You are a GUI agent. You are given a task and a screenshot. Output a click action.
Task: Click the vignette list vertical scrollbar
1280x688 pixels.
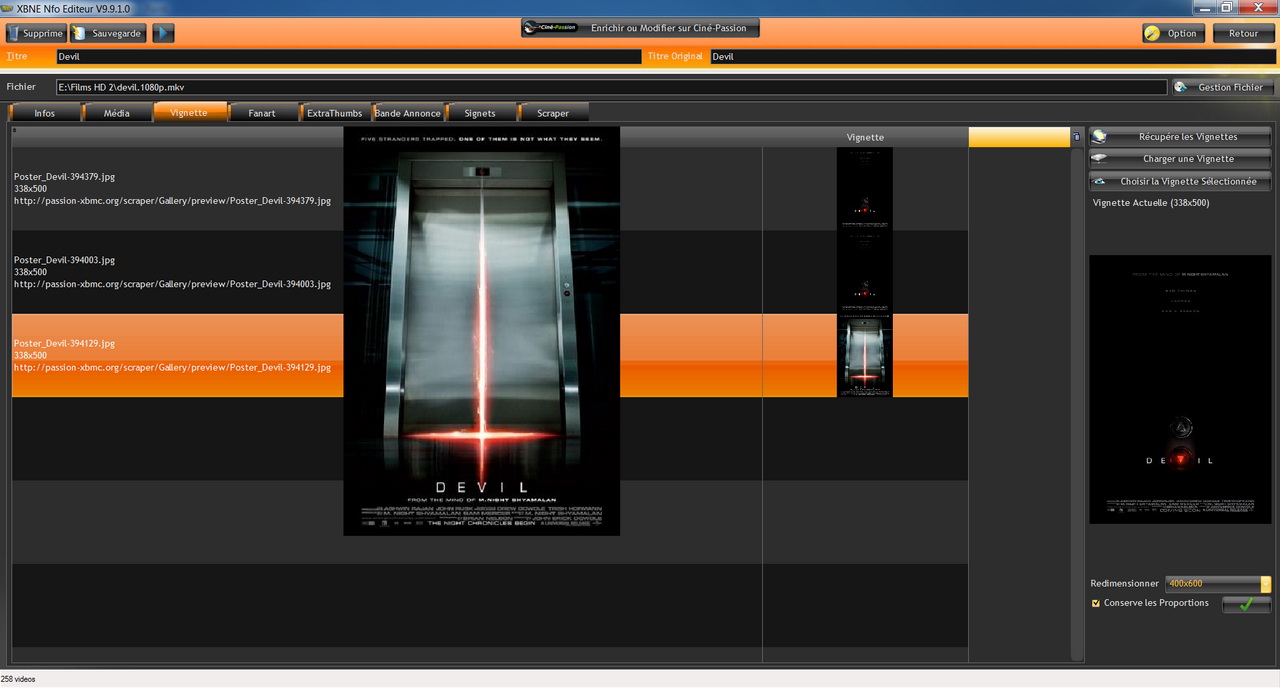point(1076,400)
